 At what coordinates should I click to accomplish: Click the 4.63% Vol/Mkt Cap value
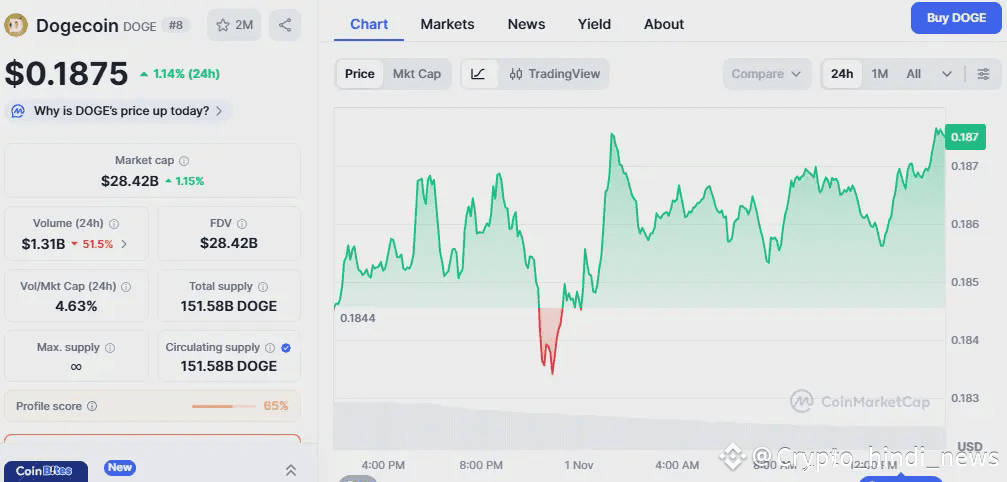76,306
